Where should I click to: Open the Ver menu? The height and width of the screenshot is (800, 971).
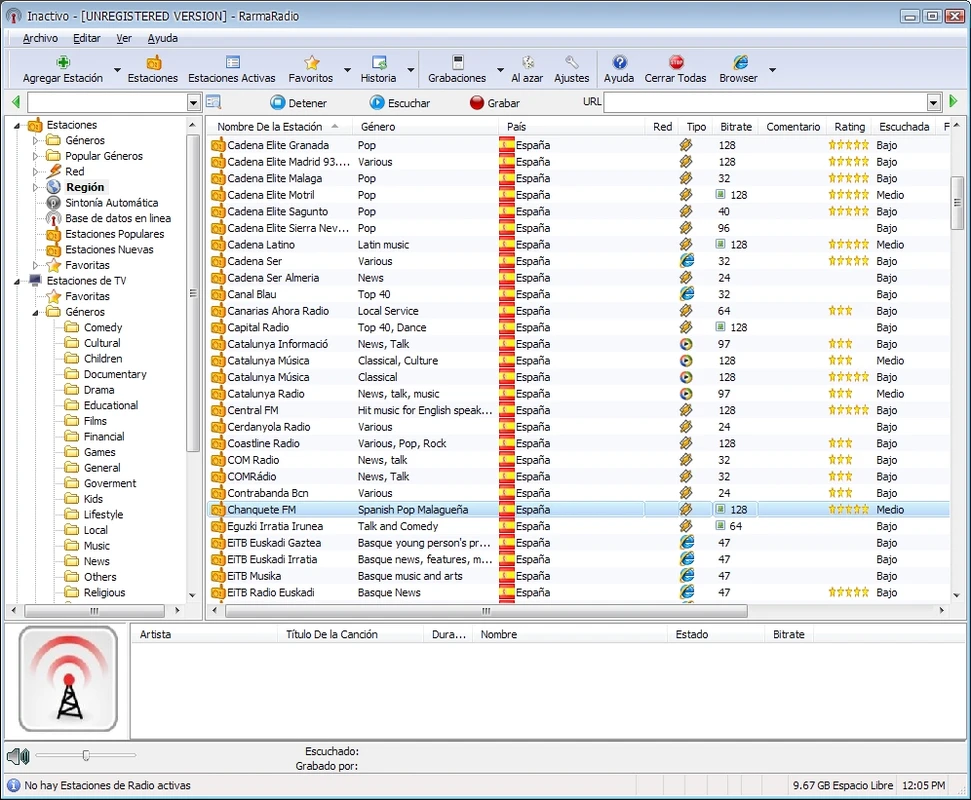[x=124, y=38]
